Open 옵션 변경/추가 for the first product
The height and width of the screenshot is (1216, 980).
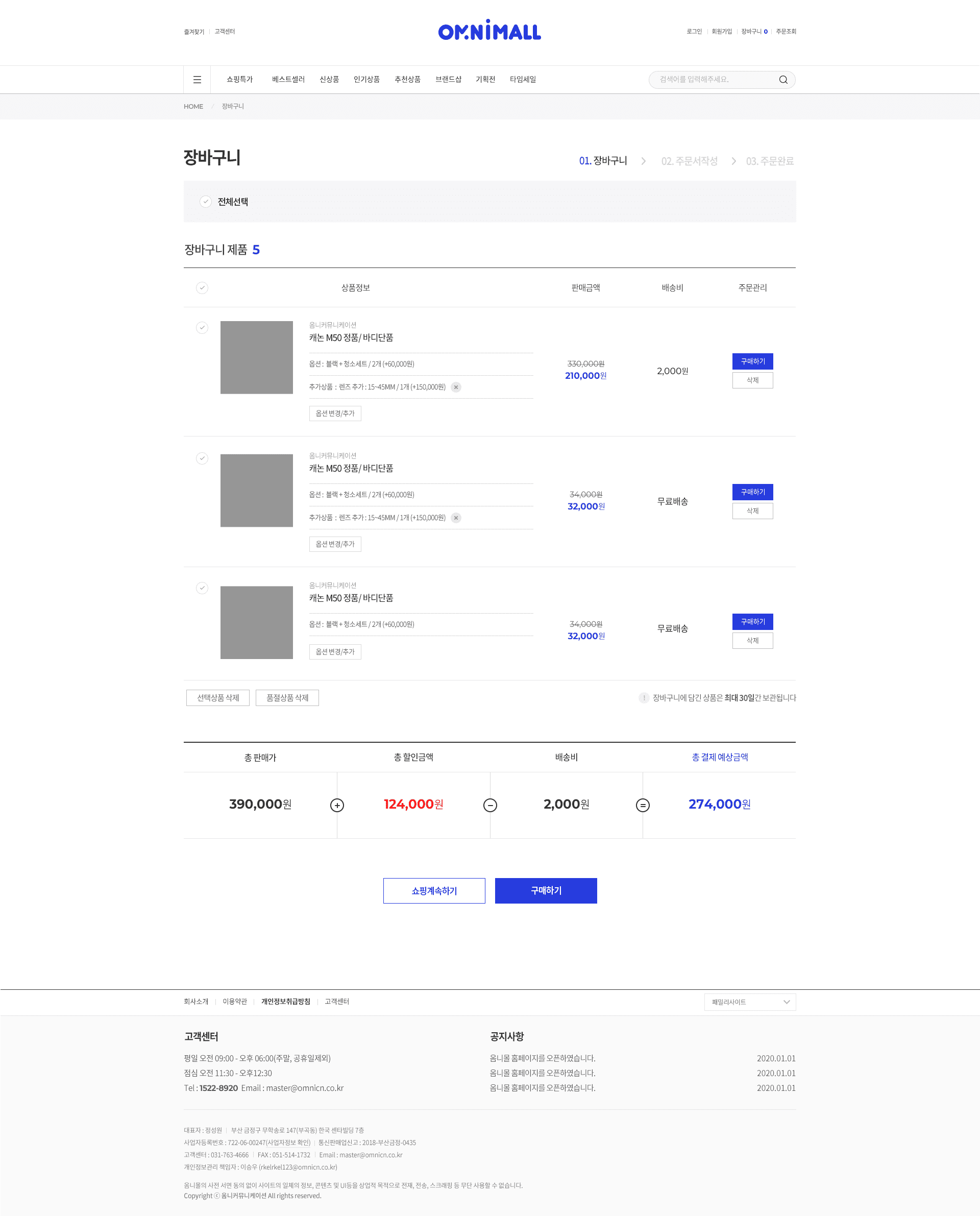tap(335, 413)
